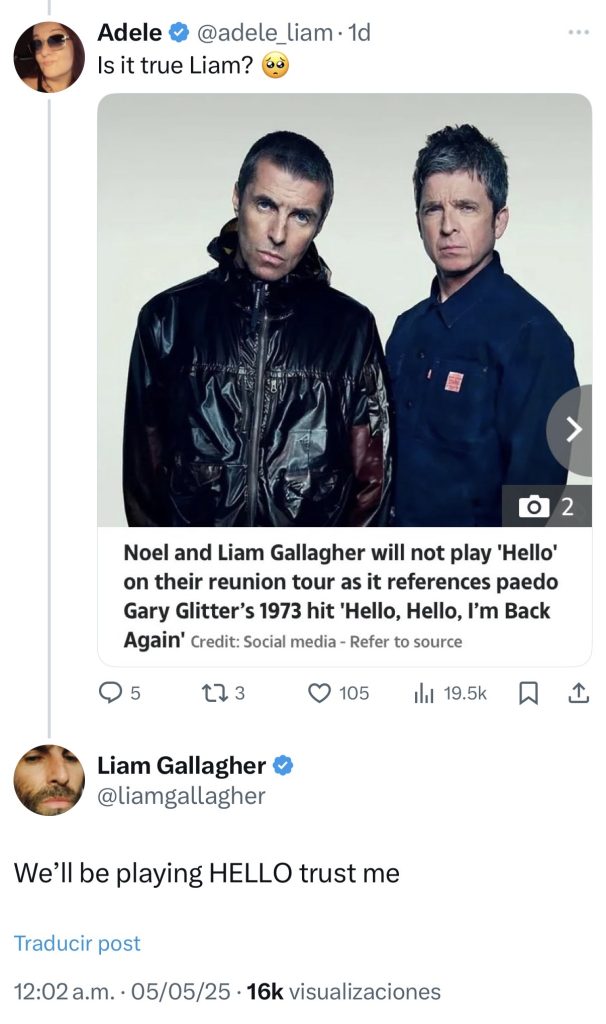The height and width of the screenshot is (1024, 606).
Task: Click Adele's verified checkmark badge
Action: [x=178, y=33]
